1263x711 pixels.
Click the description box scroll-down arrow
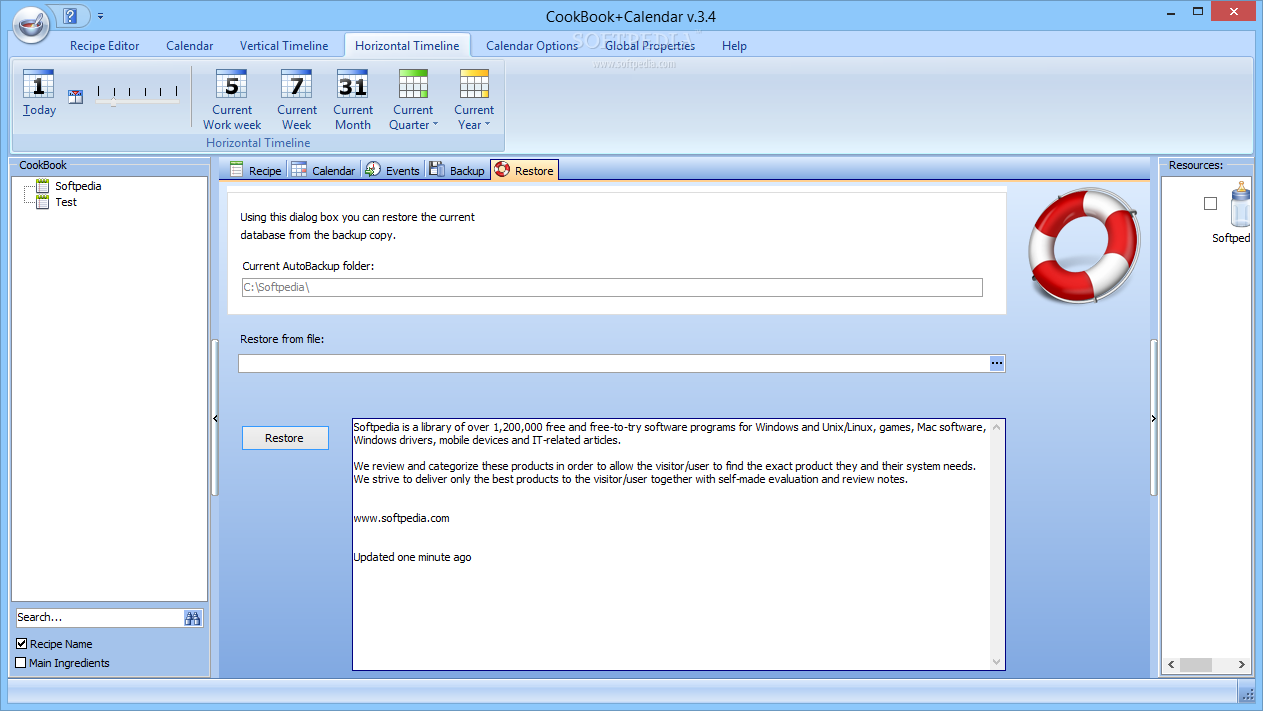coord(996,661)
